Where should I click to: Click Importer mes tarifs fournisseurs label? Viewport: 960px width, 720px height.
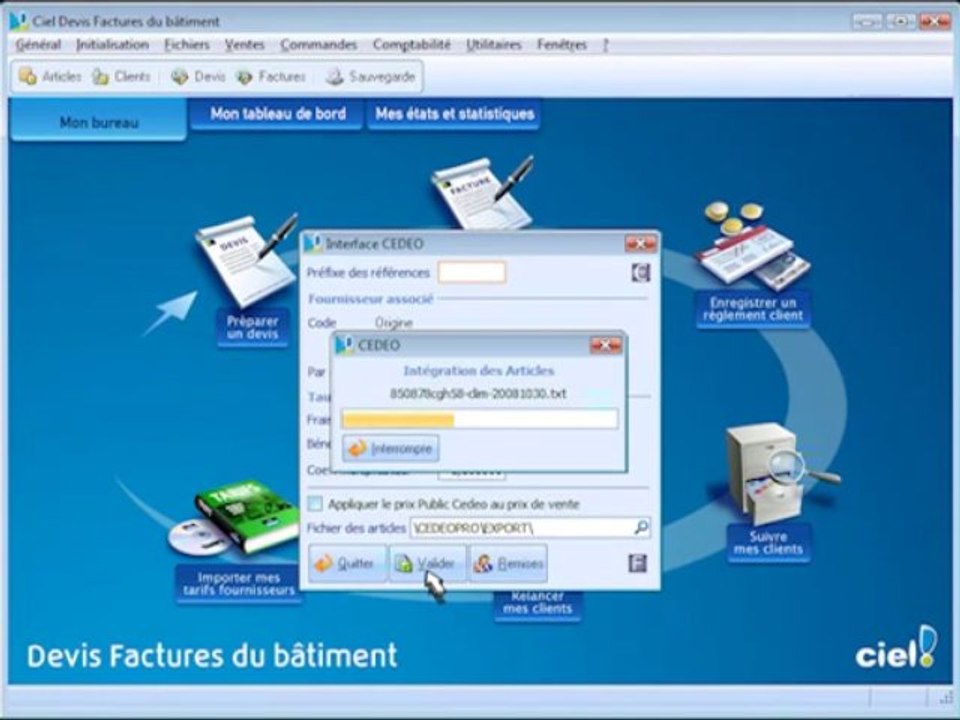(239, 584)
